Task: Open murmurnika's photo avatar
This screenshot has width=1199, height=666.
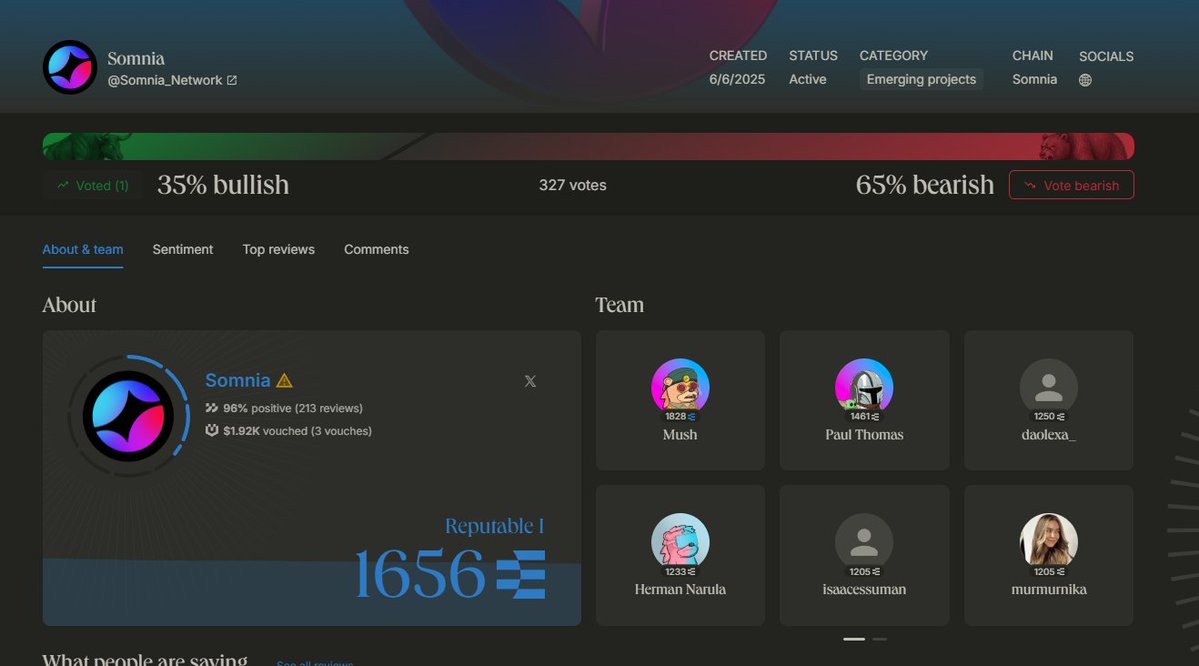Action: [x=1048, y=542]
